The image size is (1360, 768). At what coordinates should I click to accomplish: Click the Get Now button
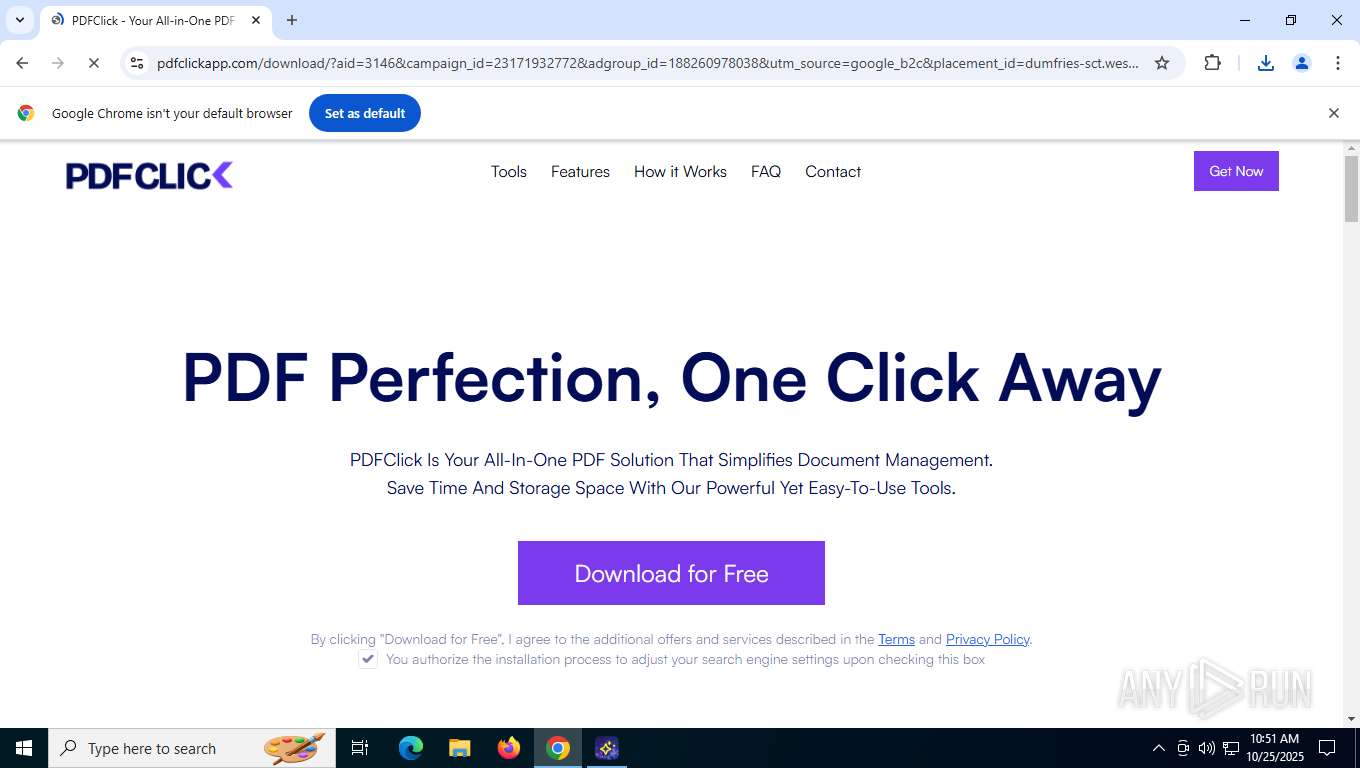coord(1236,171)
